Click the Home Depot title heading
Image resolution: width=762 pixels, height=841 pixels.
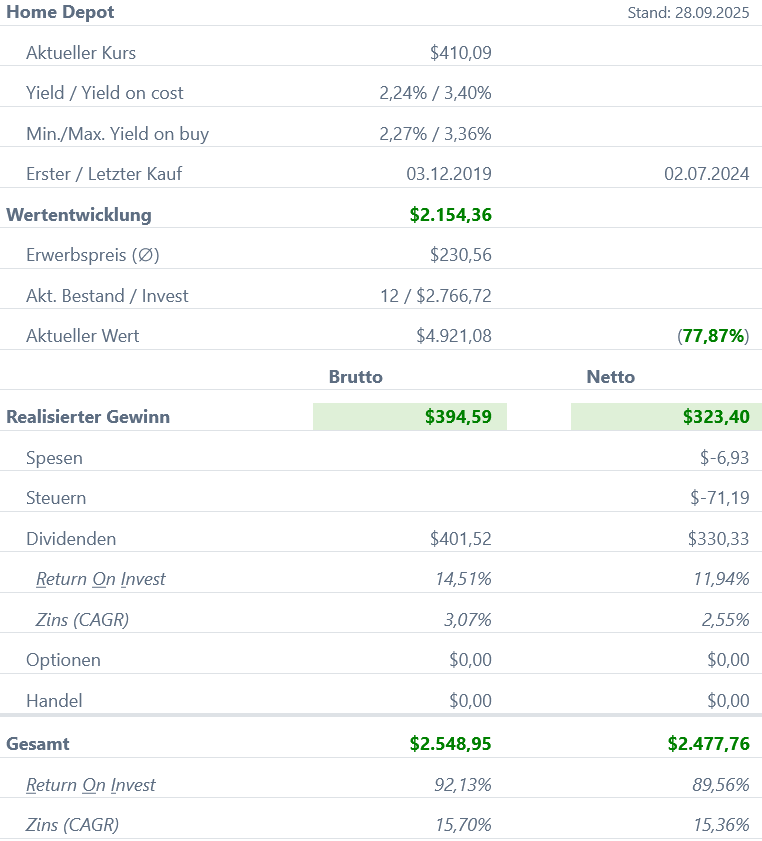[60, 13]
